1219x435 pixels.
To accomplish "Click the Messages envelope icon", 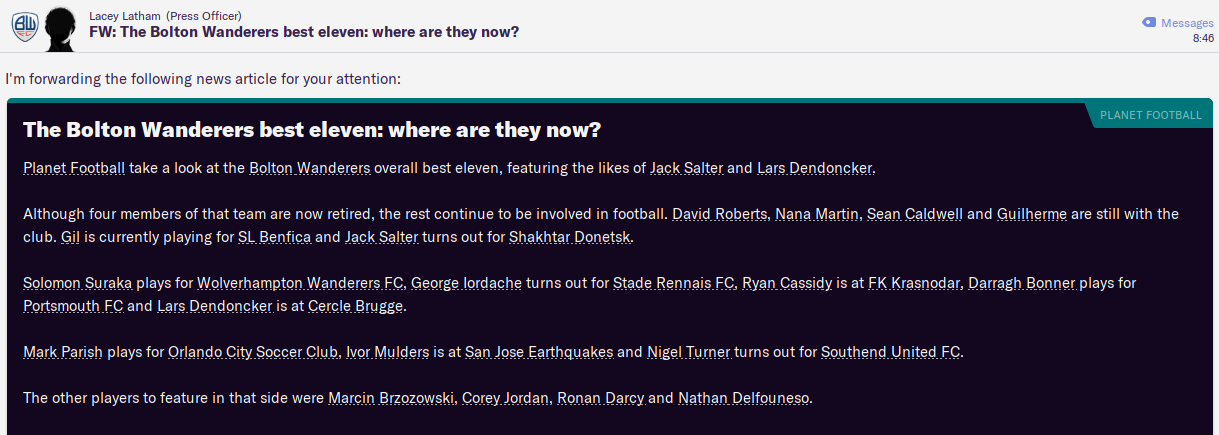I will pyautogui.click(x=1149, y=22).
